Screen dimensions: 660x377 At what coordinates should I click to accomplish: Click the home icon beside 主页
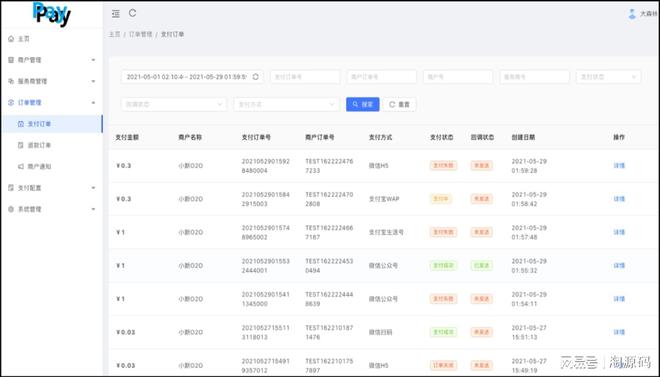pyautogui.click(x=11, y=39)
